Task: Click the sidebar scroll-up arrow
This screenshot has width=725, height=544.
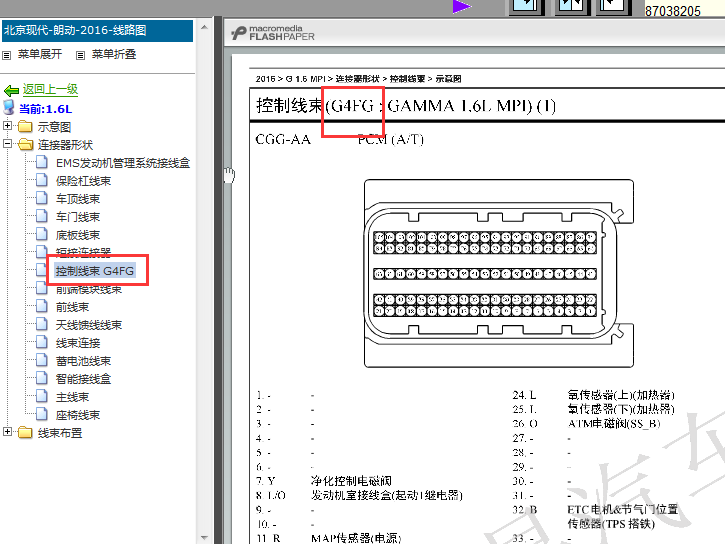Action: 204,27
